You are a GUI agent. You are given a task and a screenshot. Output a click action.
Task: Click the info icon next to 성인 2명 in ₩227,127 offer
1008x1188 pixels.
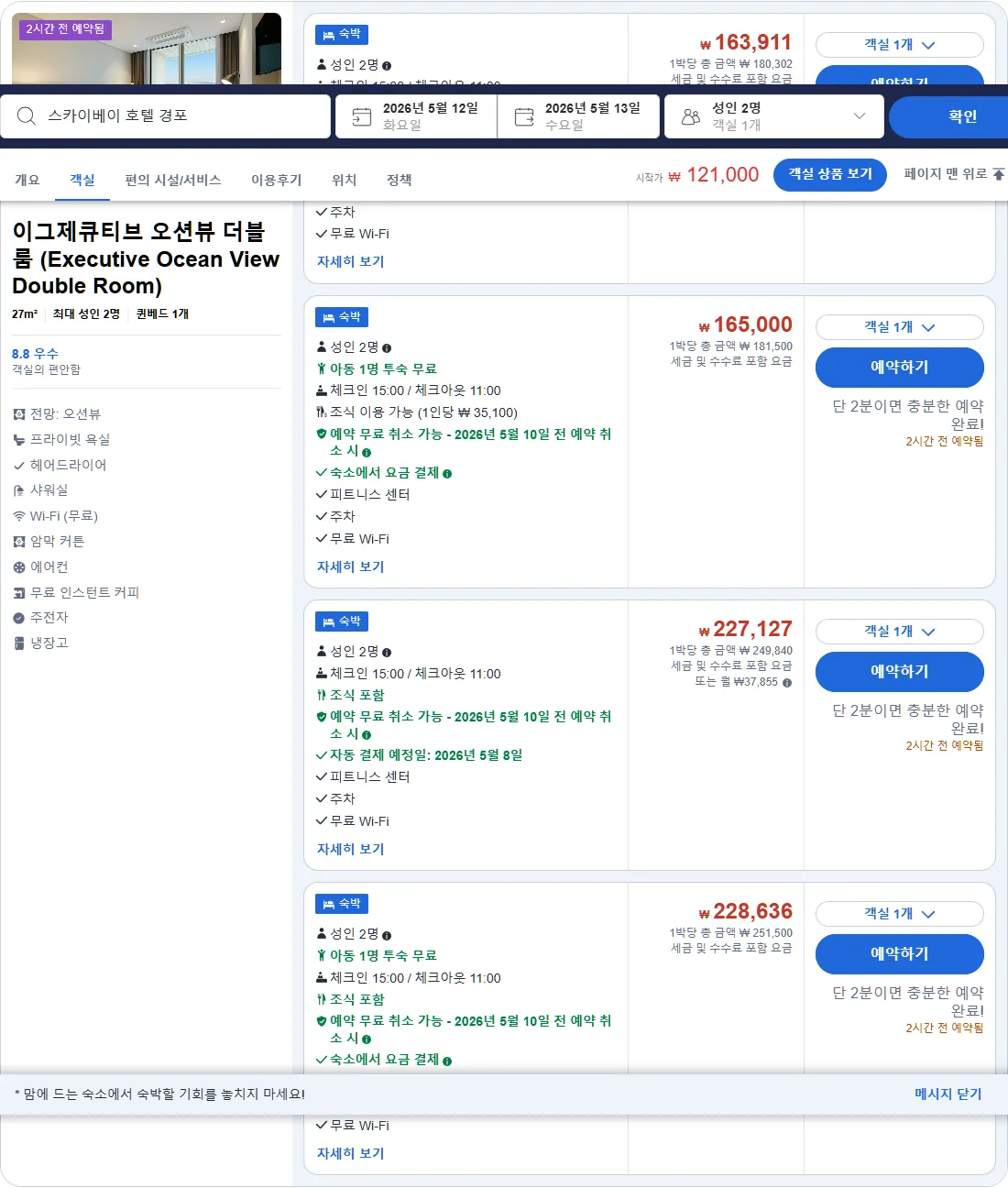pos(387,653)
